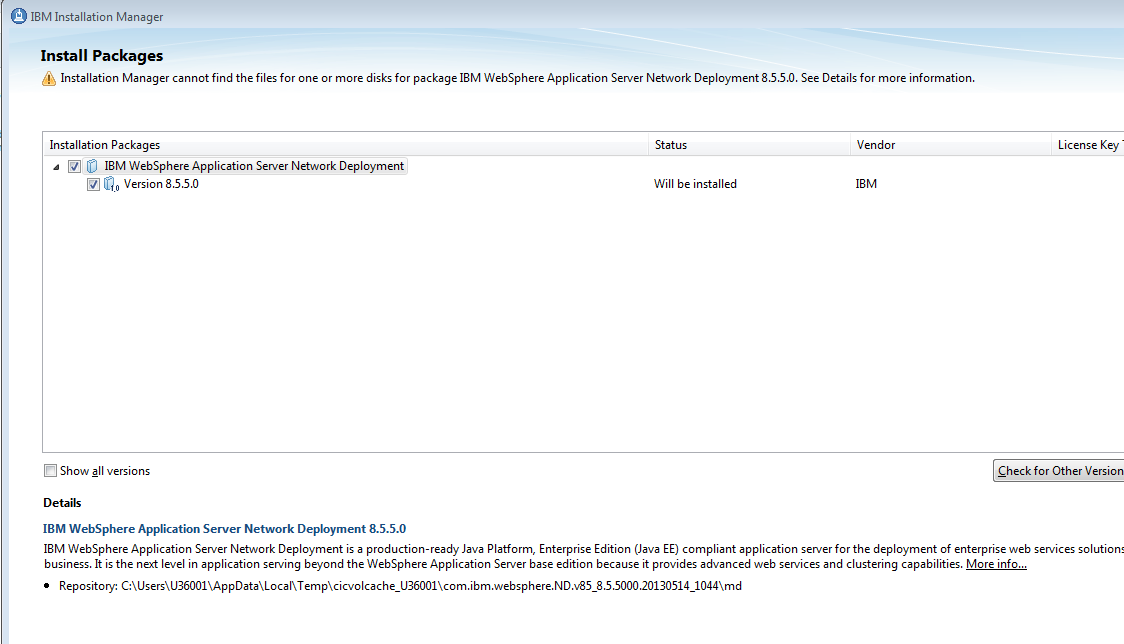Click the License Key column header
Screen dimensions: 1124x644
(x=1087, y=144)
